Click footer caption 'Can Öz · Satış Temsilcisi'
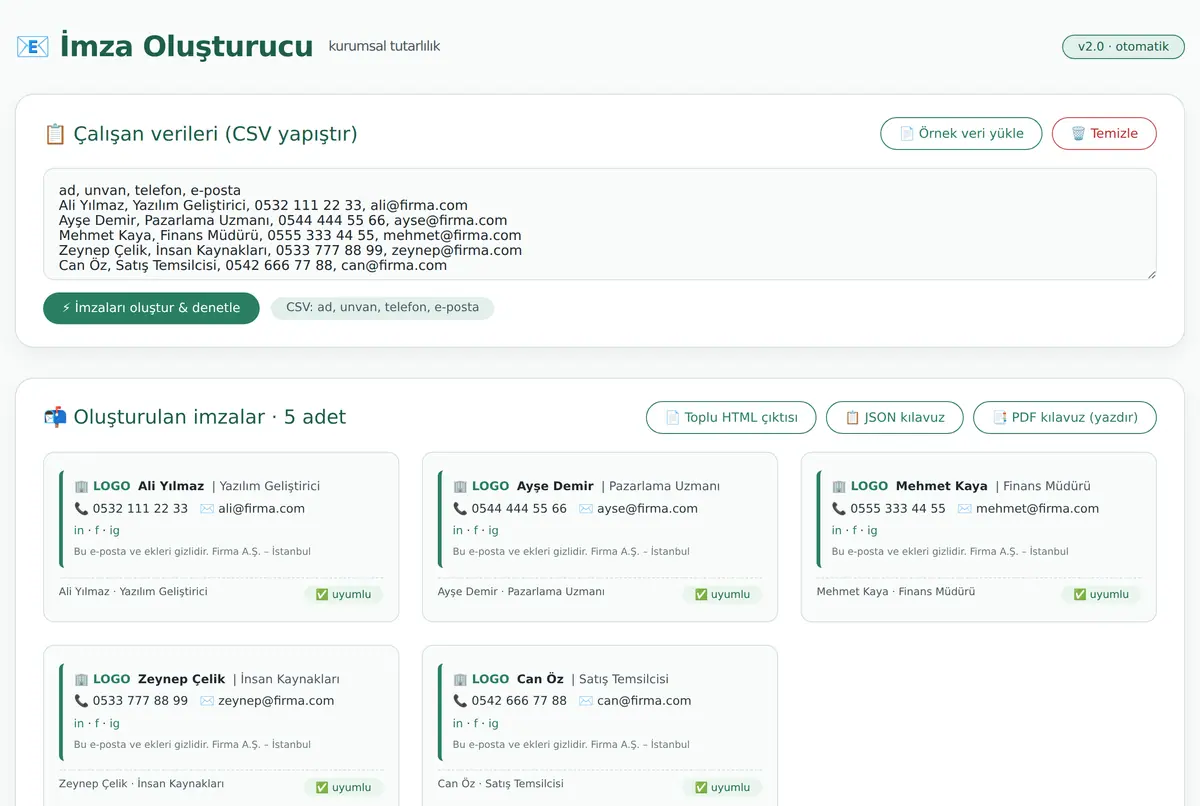The height and width of the screenshot is (806, 1200). point(501,784)
